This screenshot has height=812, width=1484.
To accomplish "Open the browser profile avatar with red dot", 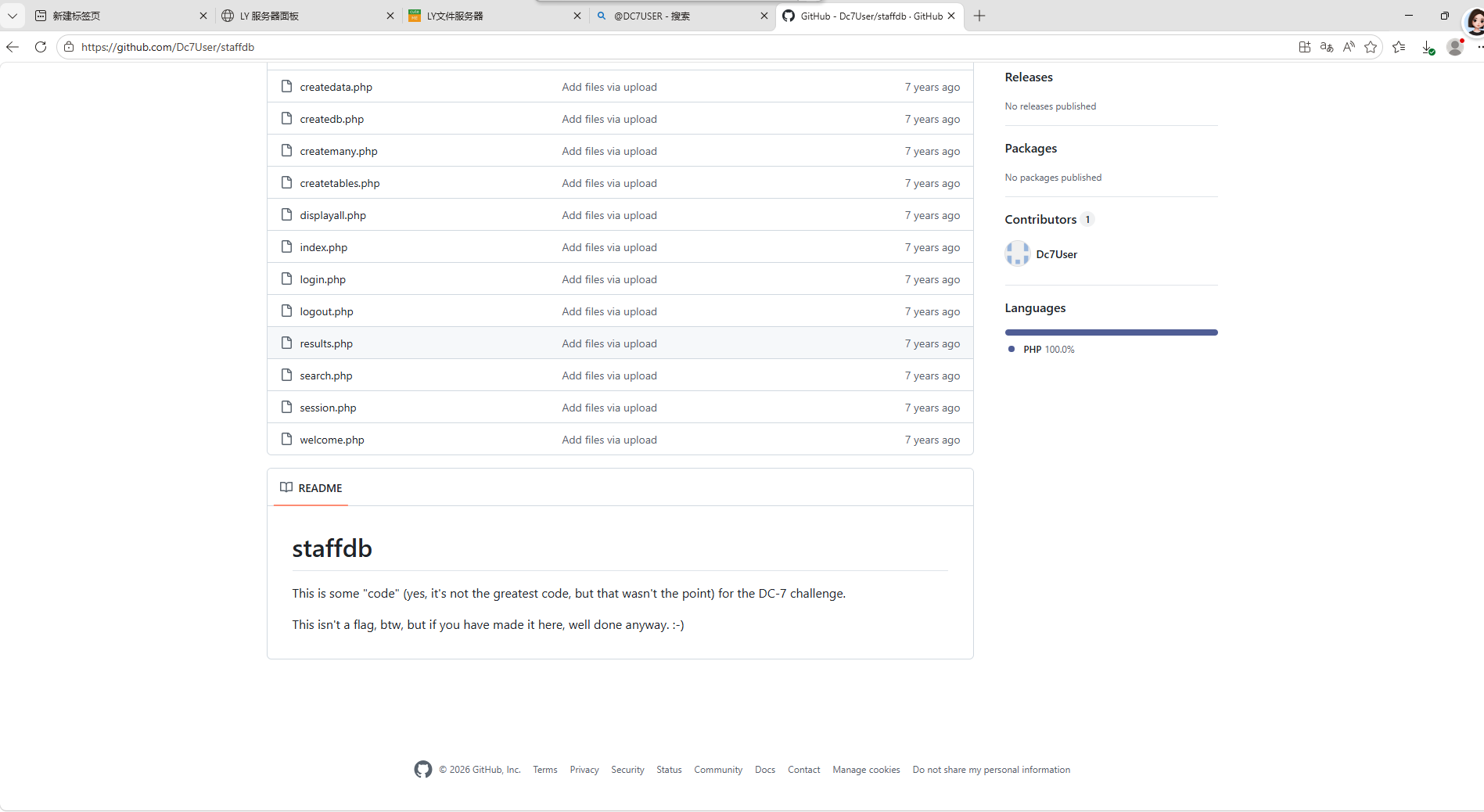I will (x=1456, y=47).
